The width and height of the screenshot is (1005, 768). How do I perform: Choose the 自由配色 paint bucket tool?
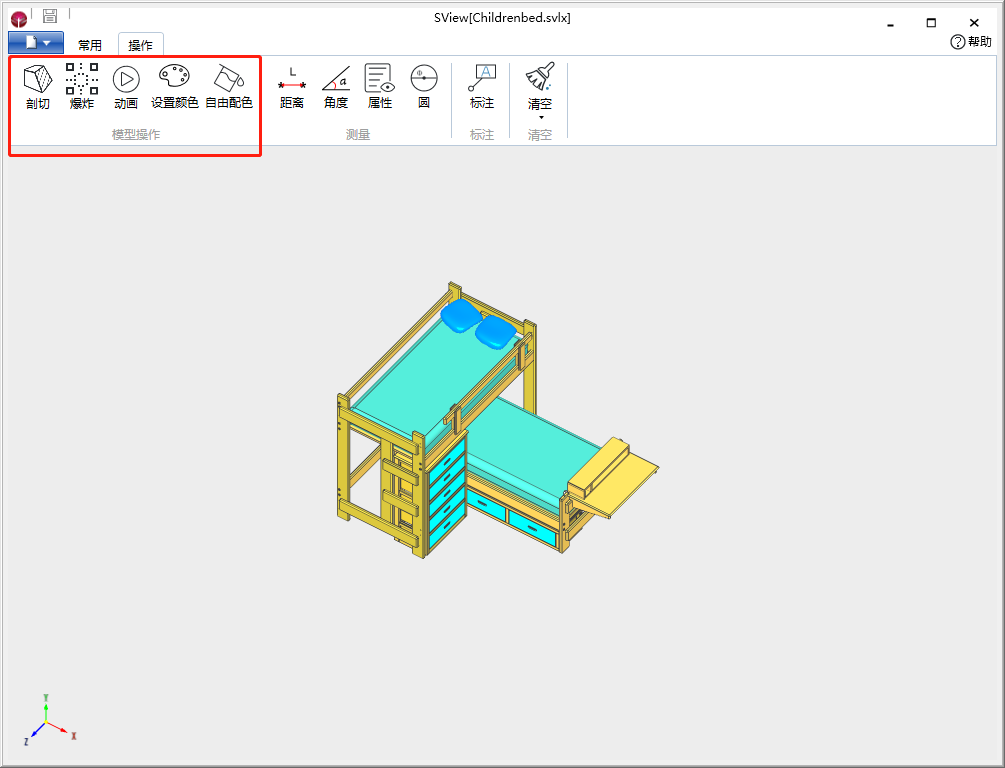[229, 87]
